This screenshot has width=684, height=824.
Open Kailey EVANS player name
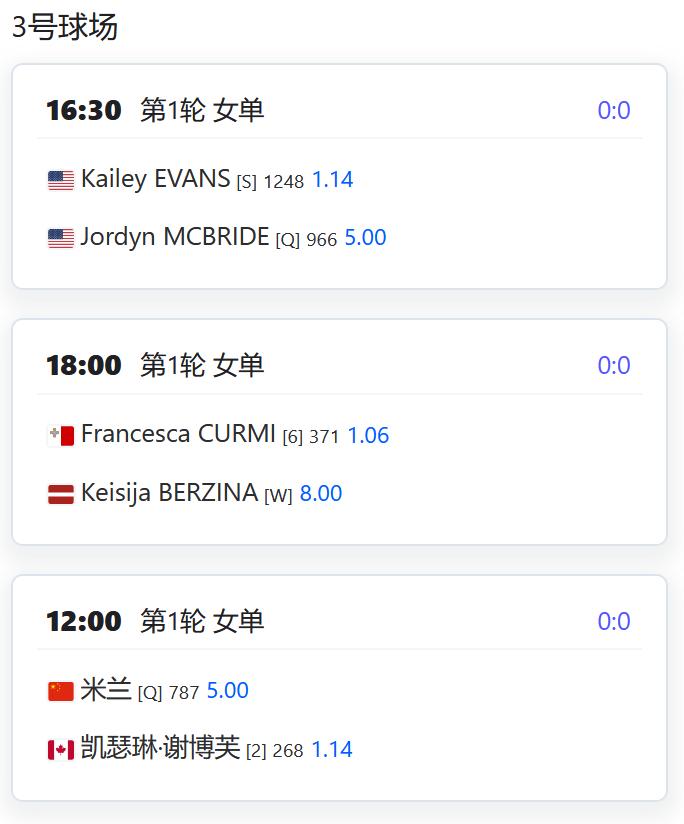(155, 180)
